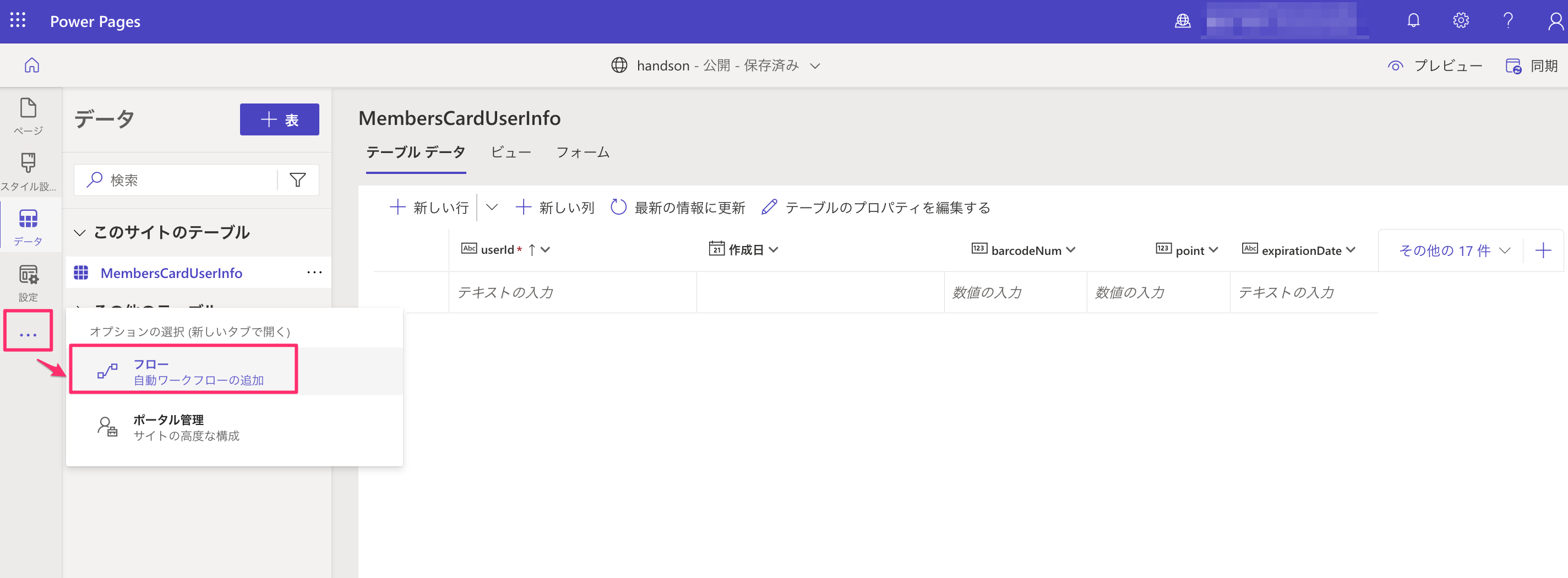Open the barcodeNum column menu
The width and height of the screenshot is (1568, 578).
1071,249
